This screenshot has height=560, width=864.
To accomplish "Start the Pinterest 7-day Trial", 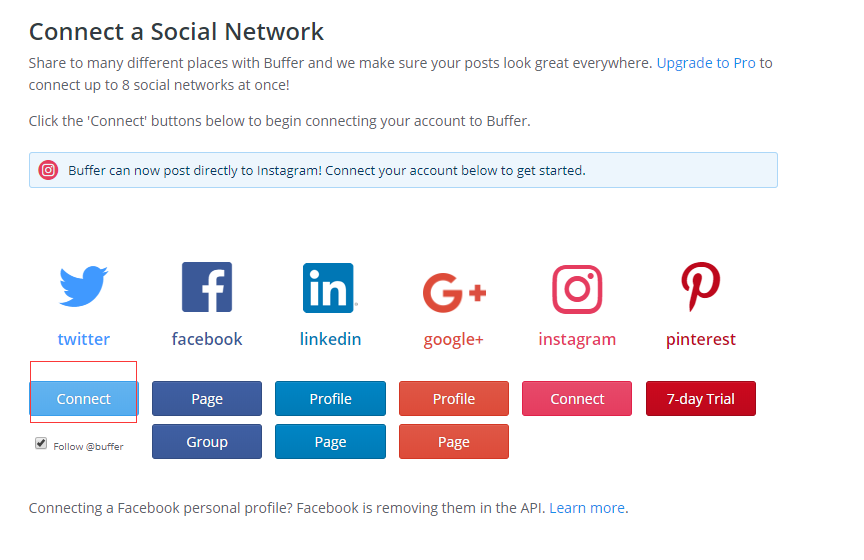I will [x=701, y=399].
